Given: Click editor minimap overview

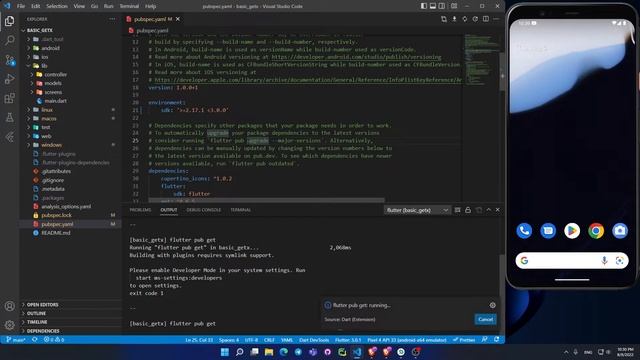Looking at the screenshot, I should [481, 61].
